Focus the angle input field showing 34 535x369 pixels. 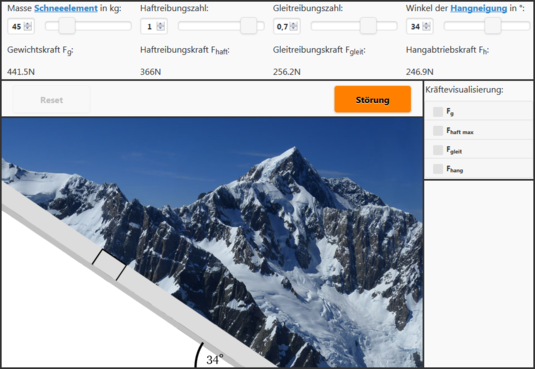[x=420, y=26]
